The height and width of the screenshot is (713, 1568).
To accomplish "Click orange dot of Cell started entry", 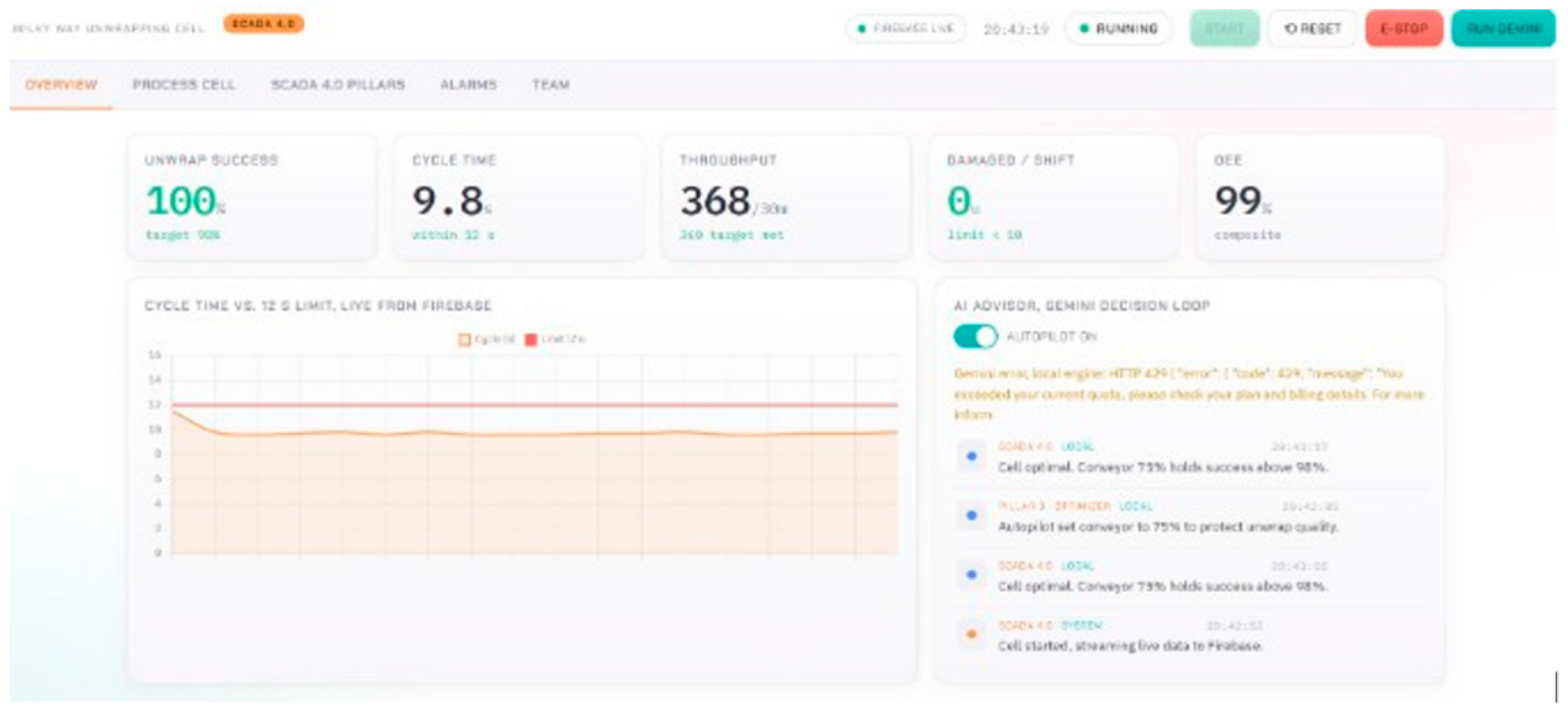I will coord(972,634).
